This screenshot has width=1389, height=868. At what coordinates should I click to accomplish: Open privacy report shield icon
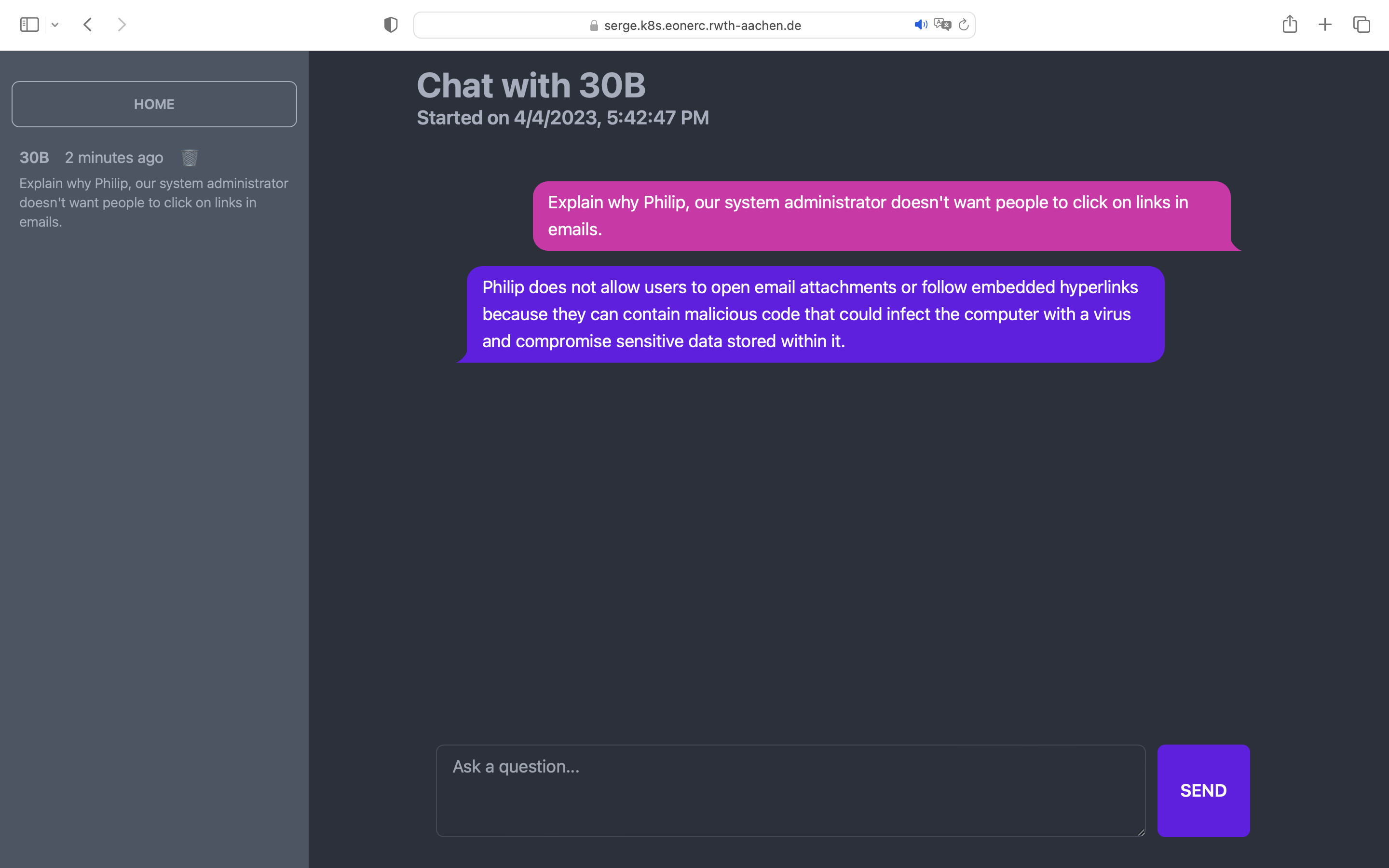(391, 25)
